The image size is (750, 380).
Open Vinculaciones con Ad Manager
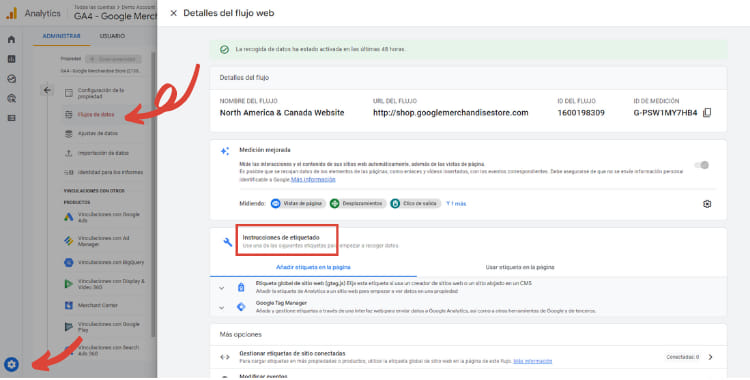[103, 241]
